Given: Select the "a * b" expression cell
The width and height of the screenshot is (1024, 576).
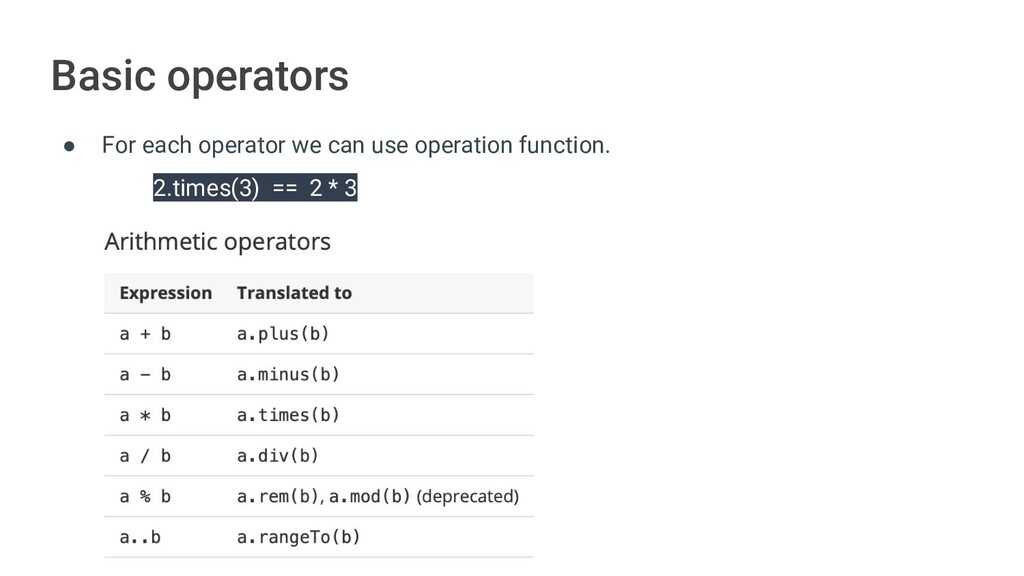Looking at the screenshot, I should [145, 415].
